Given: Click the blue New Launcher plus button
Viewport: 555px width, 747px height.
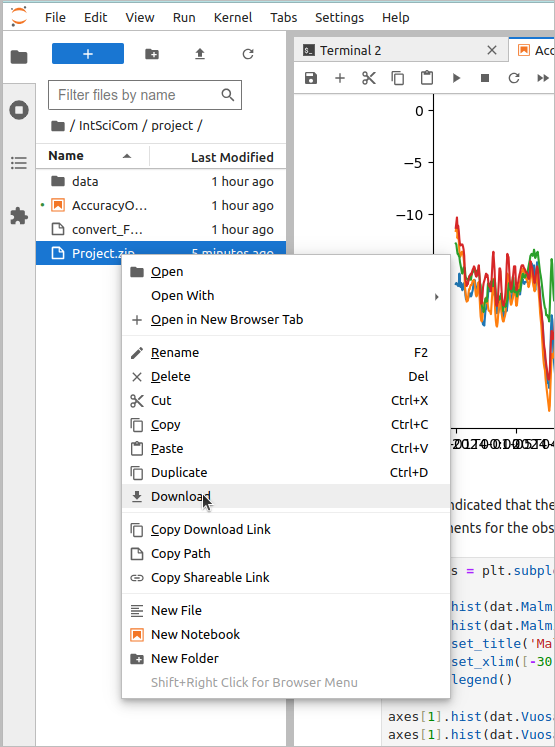Looking at the screenshot, I should pos(88,54).
